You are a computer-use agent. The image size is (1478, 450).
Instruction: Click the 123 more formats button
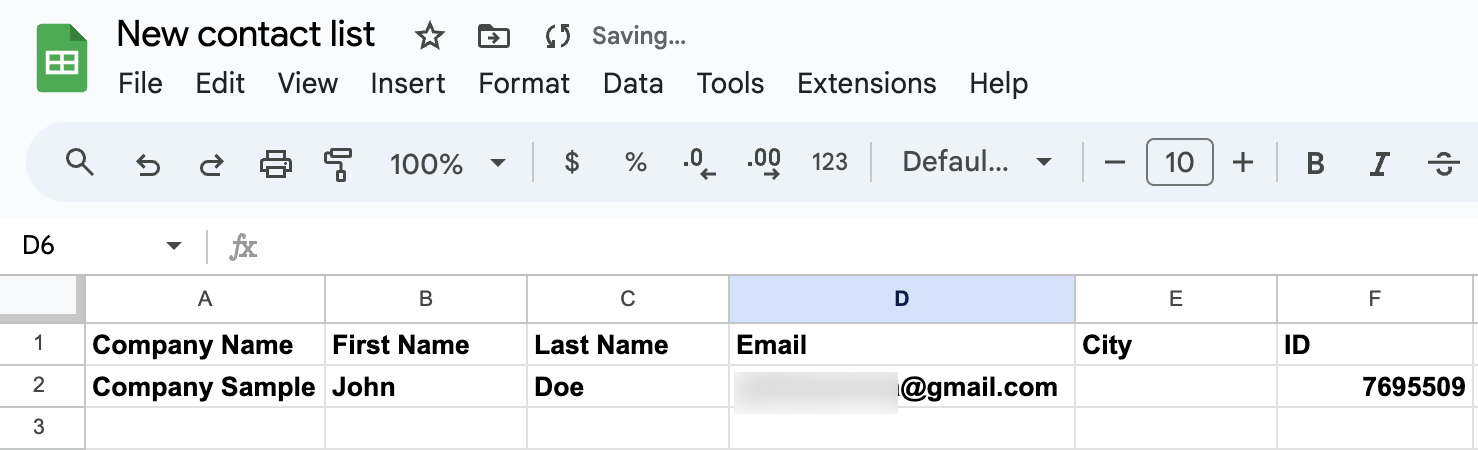coord(829,162)
